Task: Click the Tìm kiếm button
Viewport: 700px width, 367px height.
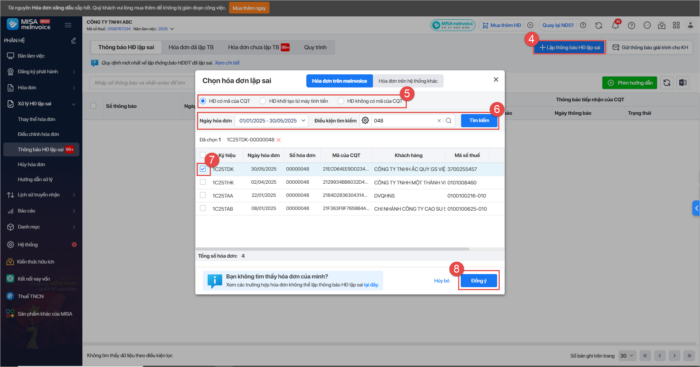Action: tap(479, 121)
